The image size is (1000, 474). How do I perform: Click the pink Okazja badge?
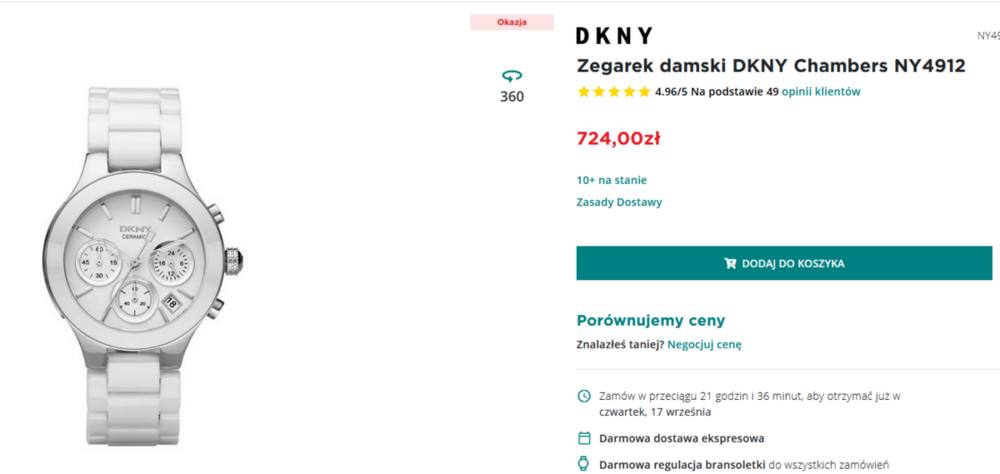click(511, 22)
